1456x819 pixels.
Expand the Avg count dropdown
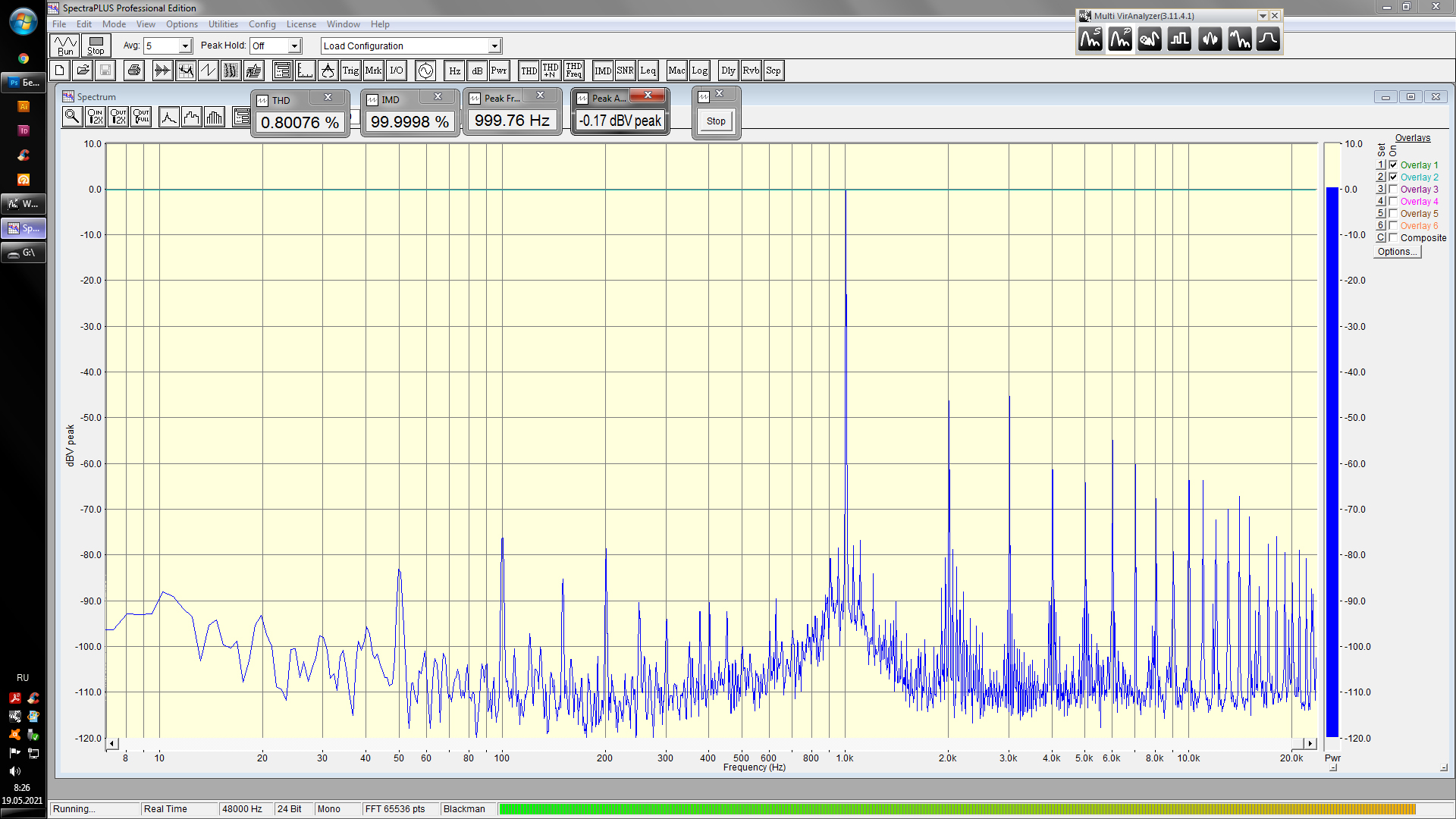(x=184, y=46)
